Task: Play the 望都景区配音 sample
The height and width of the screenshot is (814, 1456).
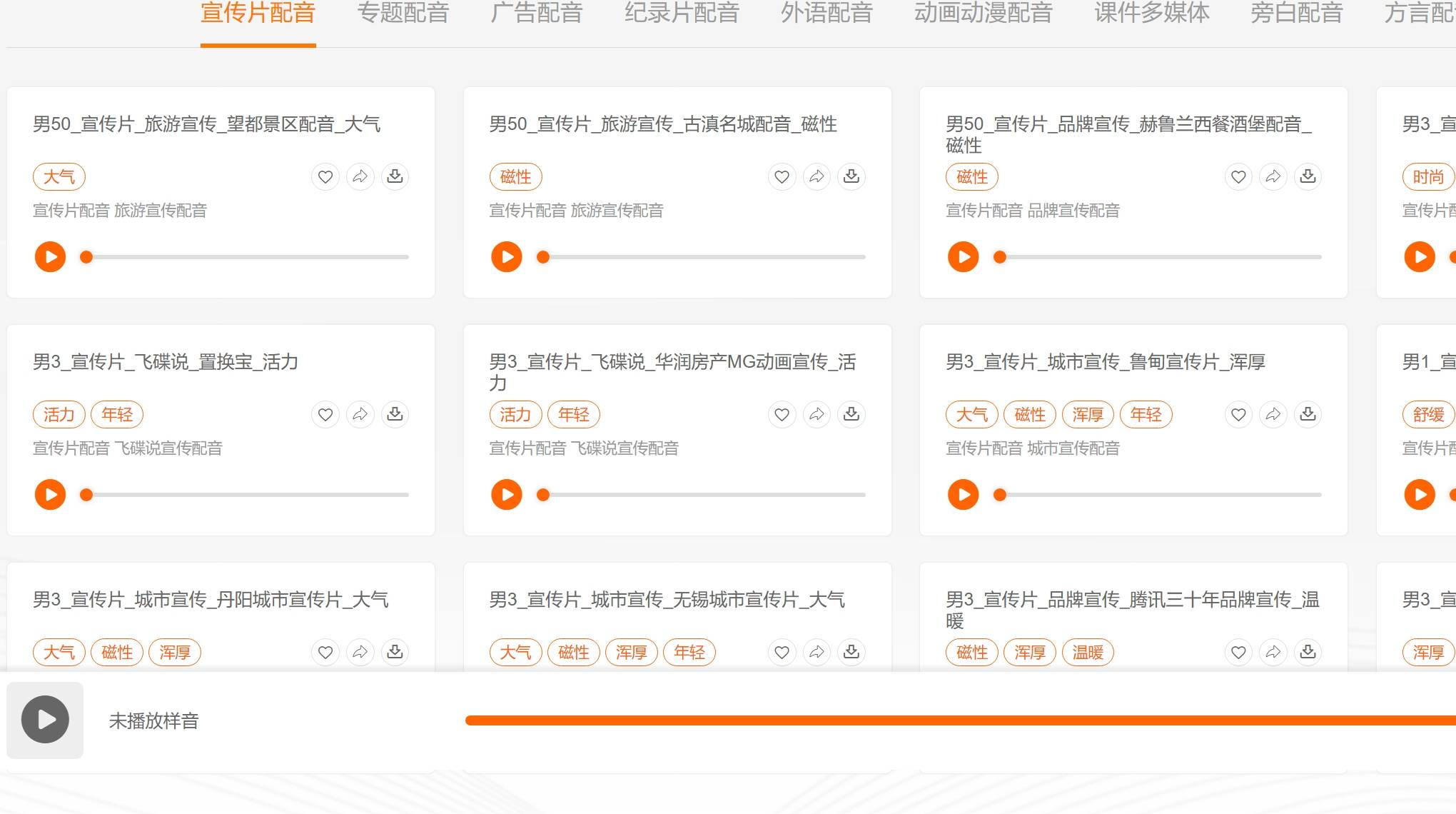Action: tap(50, 257)
